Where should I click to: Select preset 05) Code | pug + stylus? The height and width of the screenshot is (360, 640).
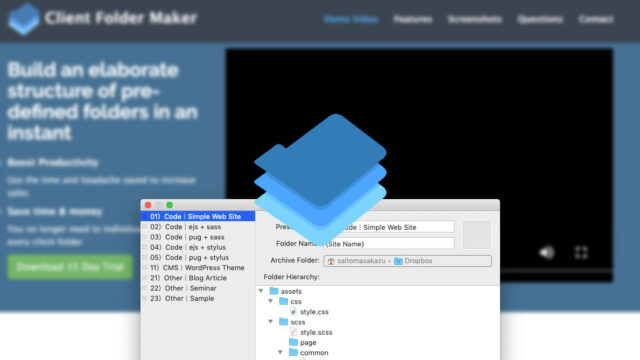pyautogui.click(x=198, y=257)
